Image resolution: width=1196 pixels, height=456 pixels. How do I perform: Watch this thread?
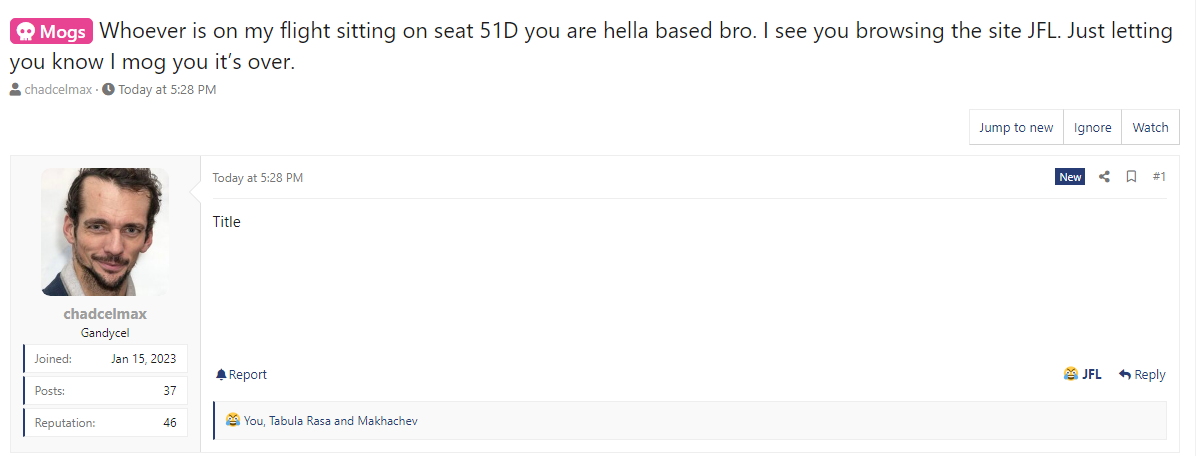[x=1150, y=127]
